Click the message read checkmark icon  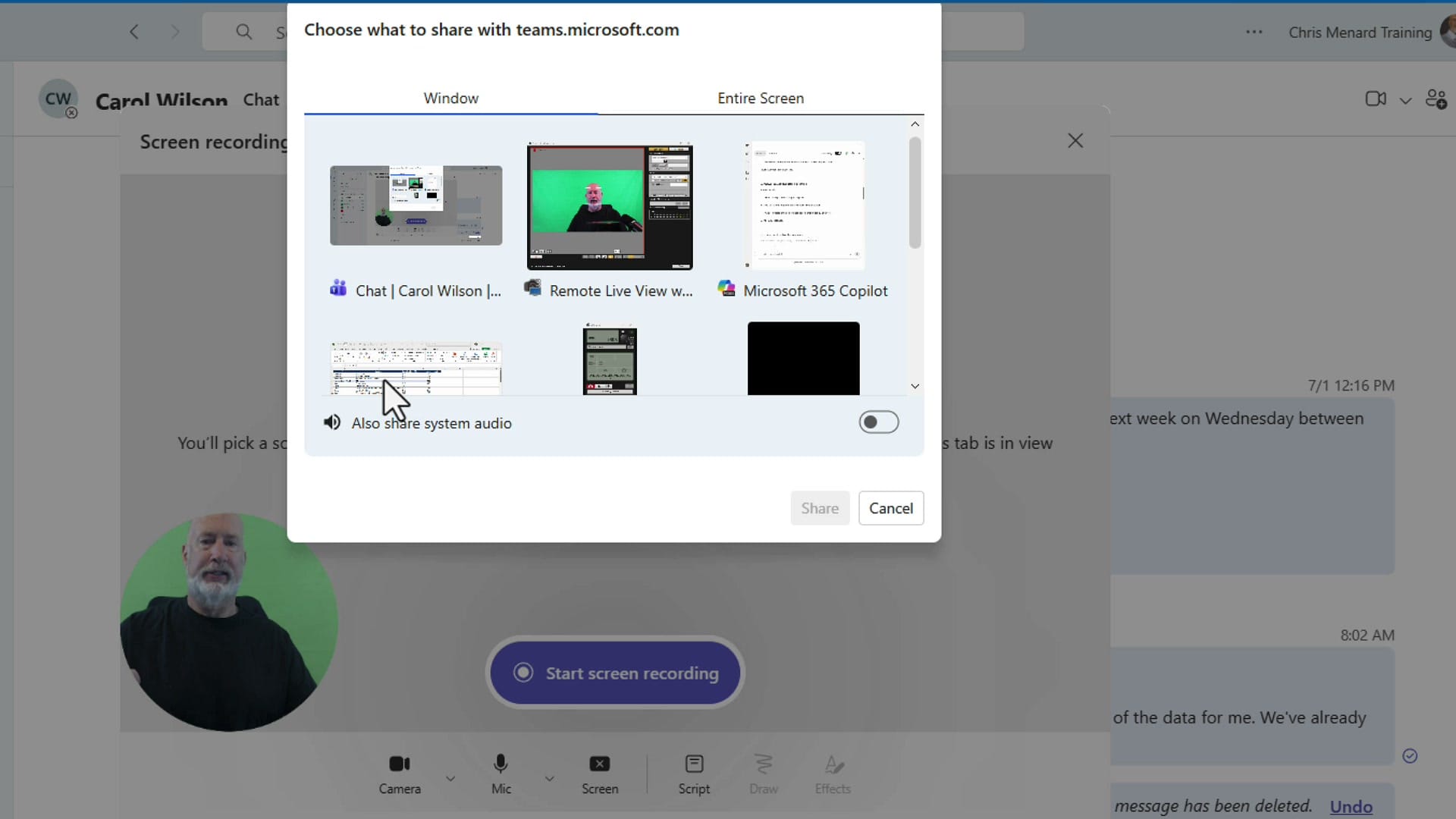tap(1410, 755)
